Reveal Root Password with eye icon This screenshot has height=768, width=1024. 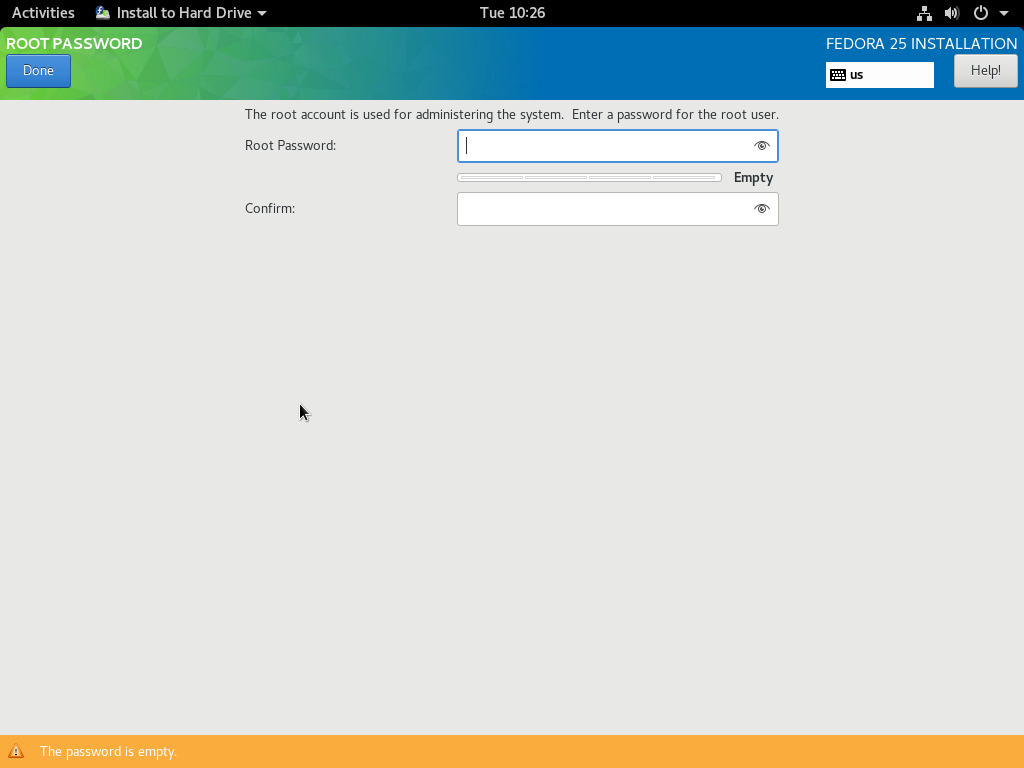[761, 146]
